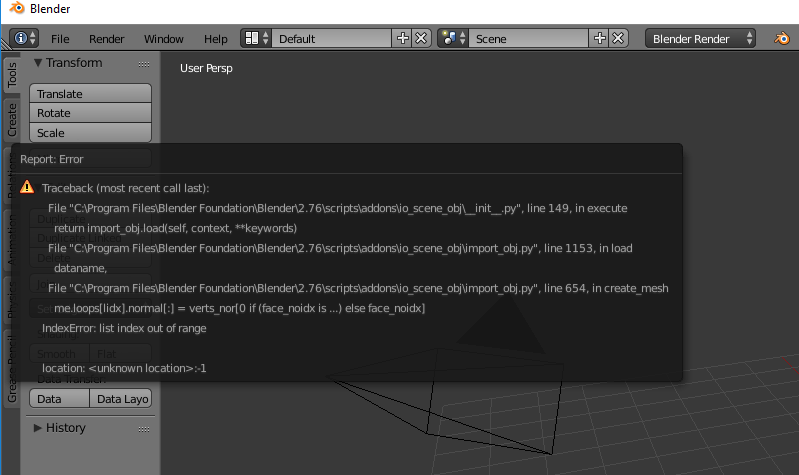Viewport: 799px width, 475px height.
Task: Click the History panel drag grip
Action: coord(144,429)
